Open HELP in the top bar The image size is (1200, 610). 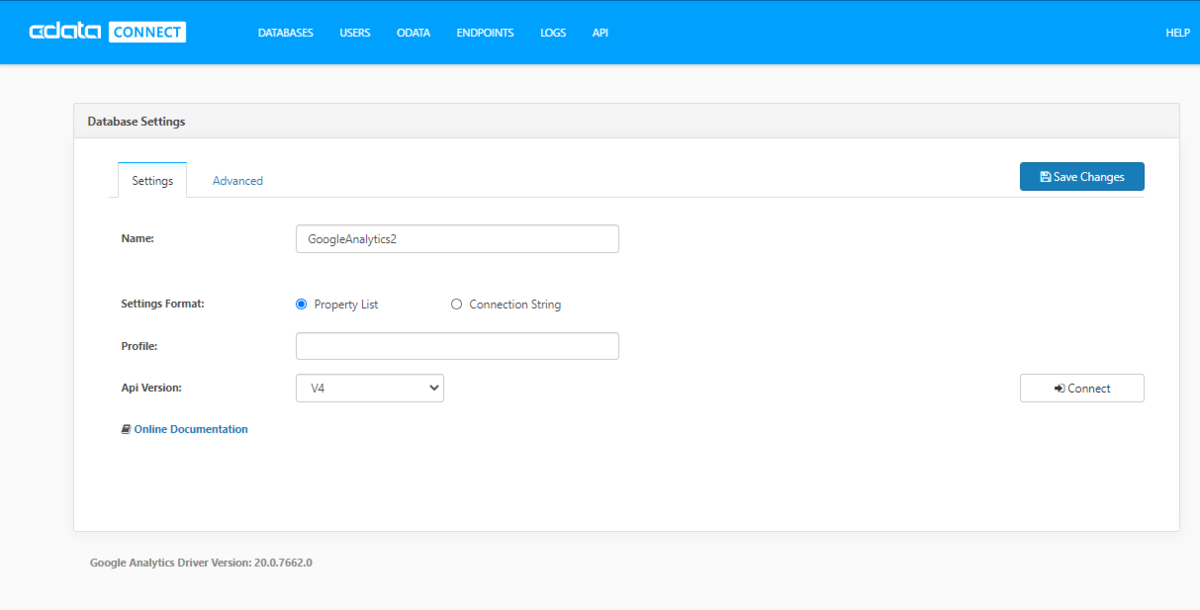[1177, 33]
